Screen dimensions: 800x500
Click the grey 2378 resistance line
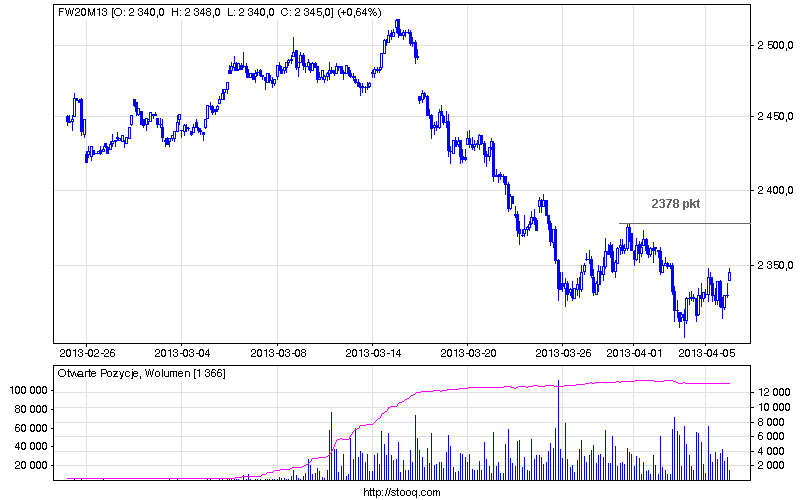click(685, 223)
